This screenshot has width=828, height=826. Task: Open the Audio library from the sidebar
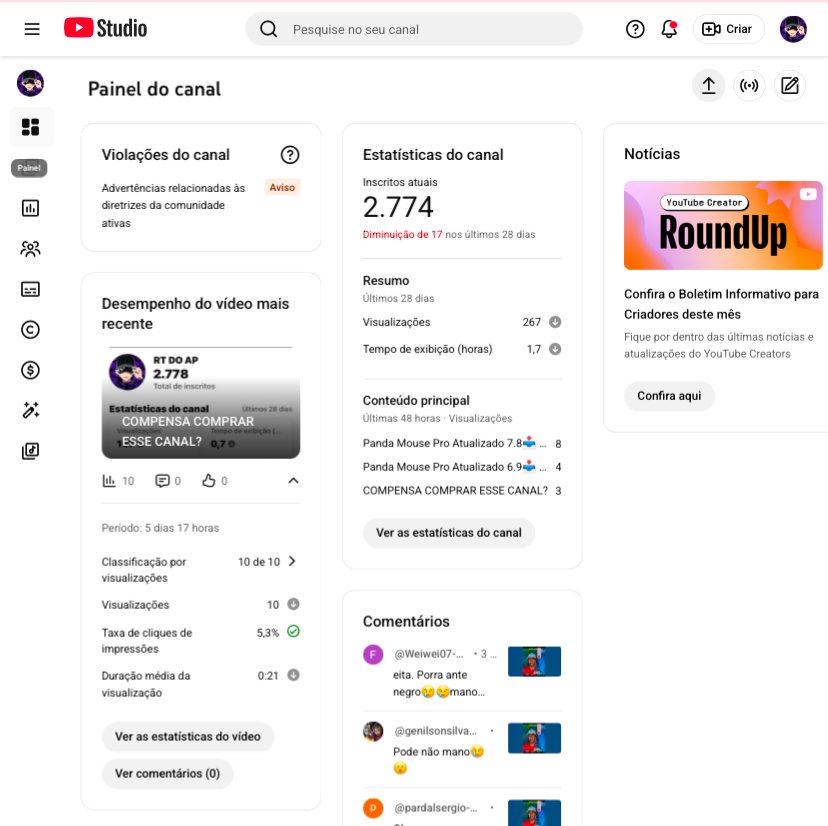pos(30,450)
